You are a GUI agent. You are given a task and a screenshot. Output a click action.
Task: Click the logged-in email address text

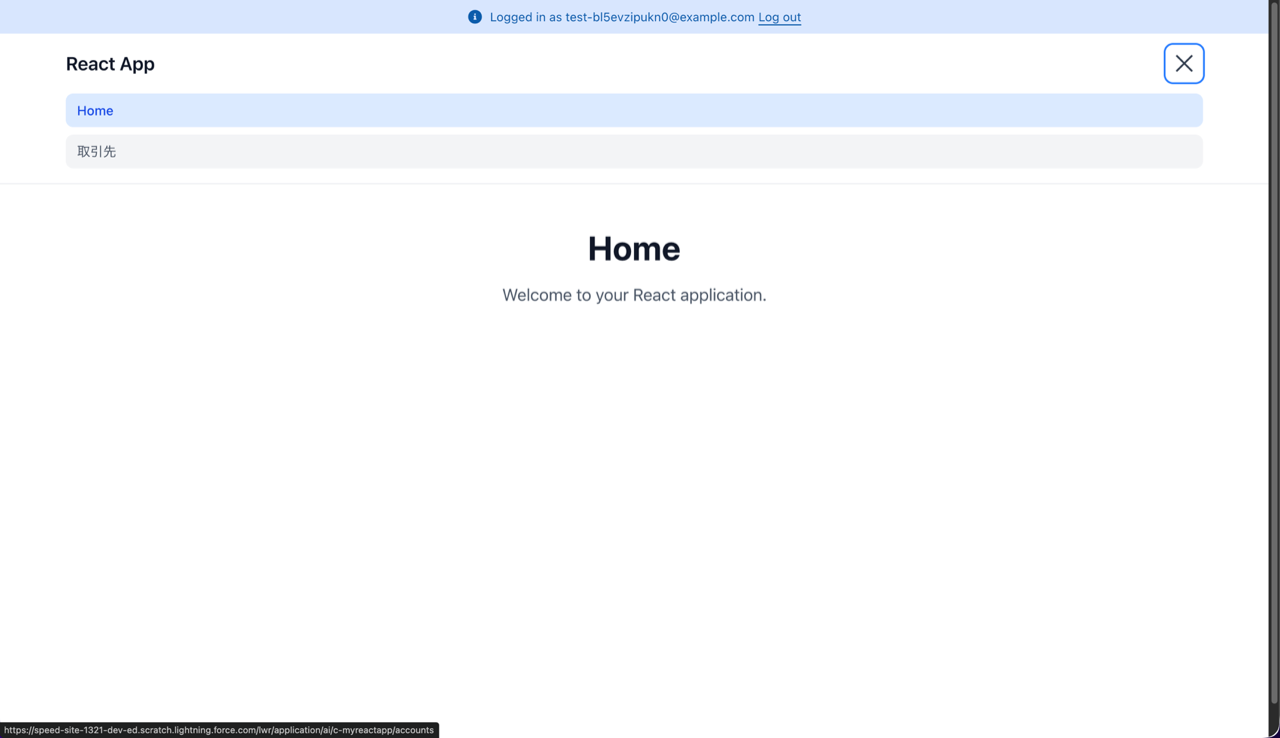pyautogui.click(x=660, y=17)
